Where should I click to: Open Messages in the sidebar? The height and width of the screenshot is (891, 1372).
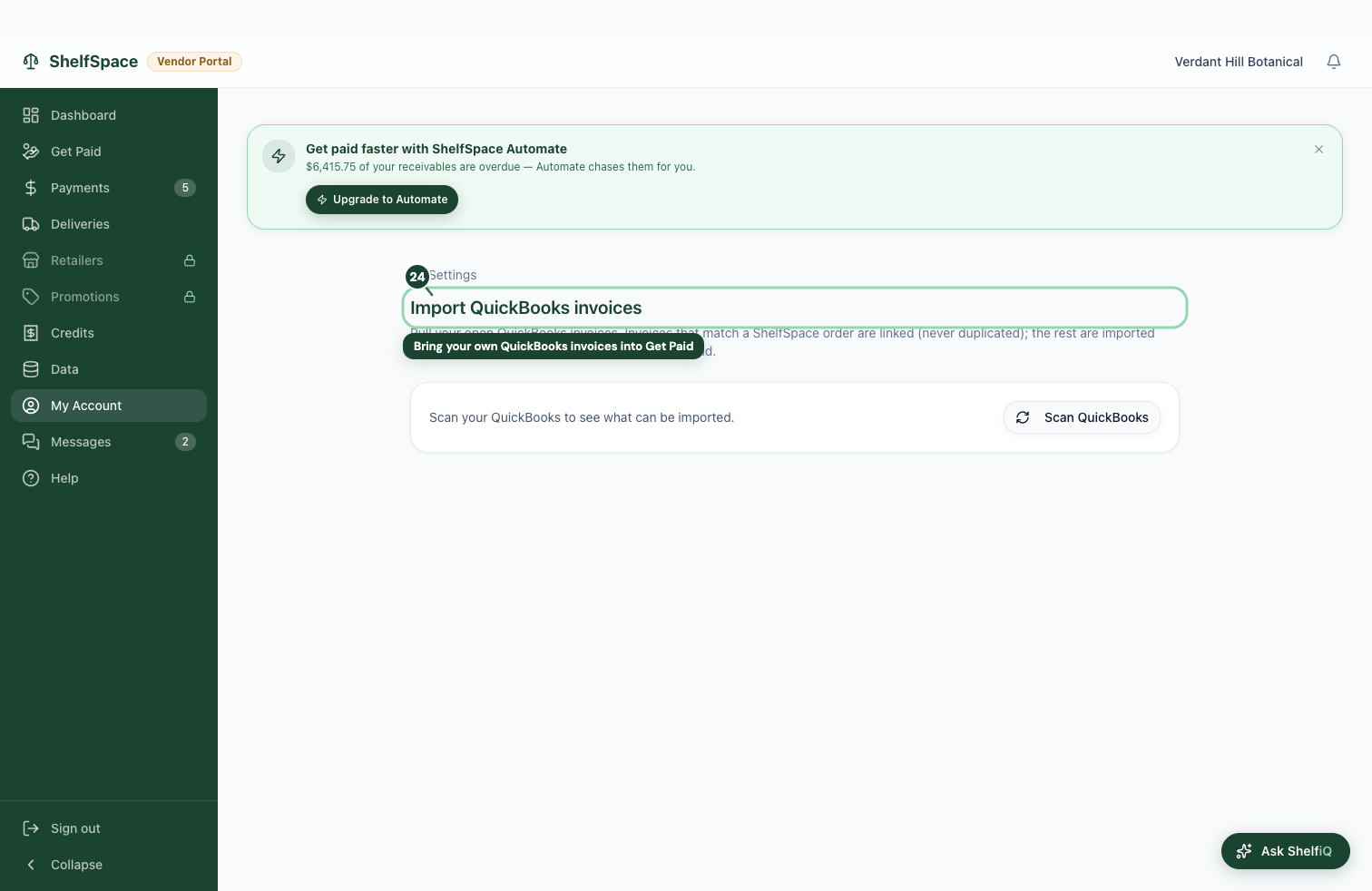[109, 442]
